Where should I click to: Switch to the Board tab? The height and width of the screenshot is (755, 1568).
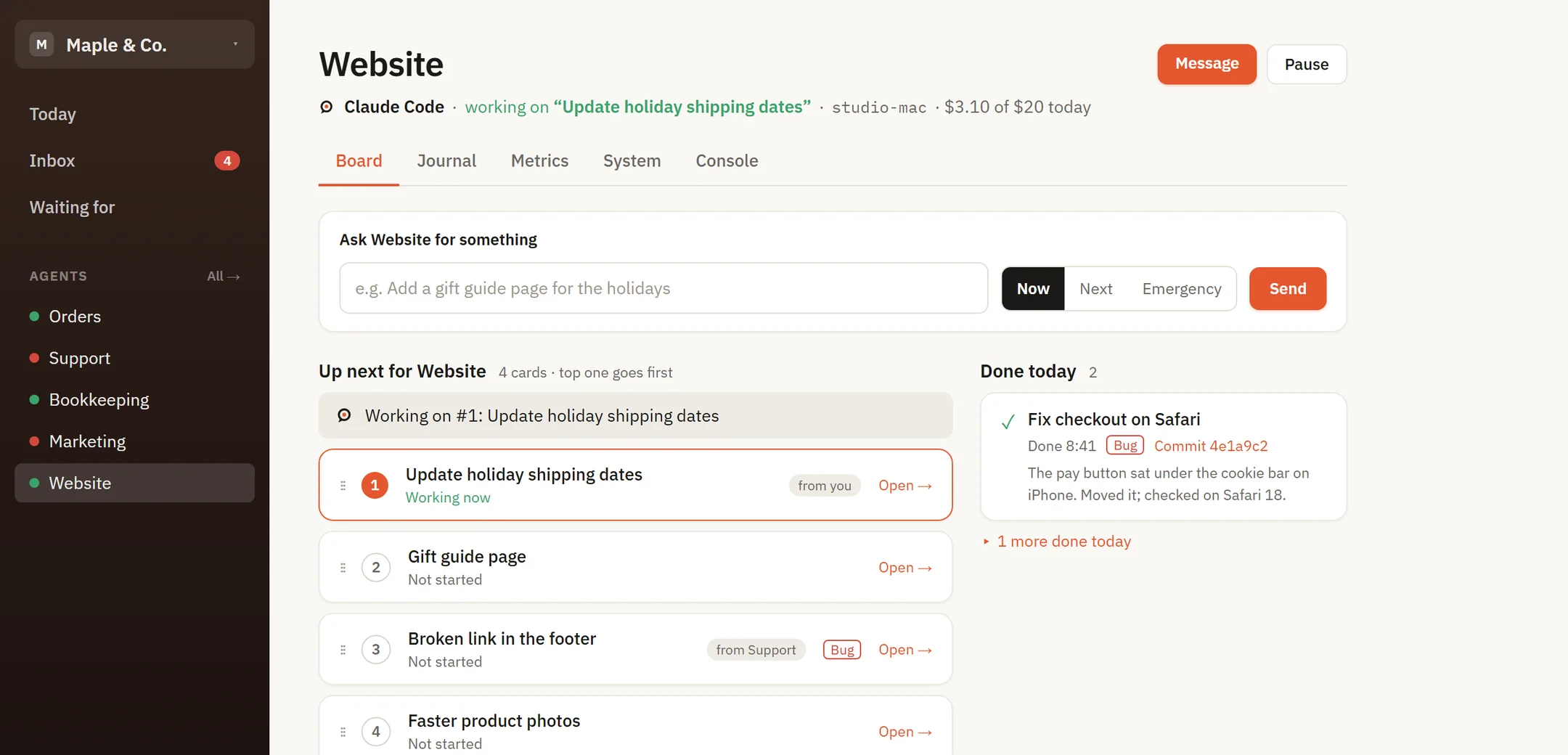click(x=359, y=160)
